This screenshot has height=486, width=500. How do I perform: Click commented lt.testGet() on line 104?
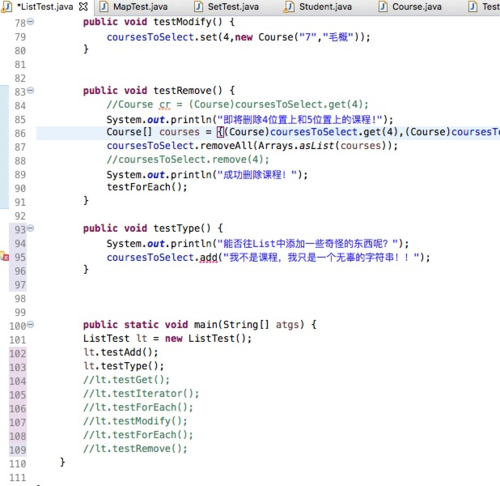[x=126, y=380]
